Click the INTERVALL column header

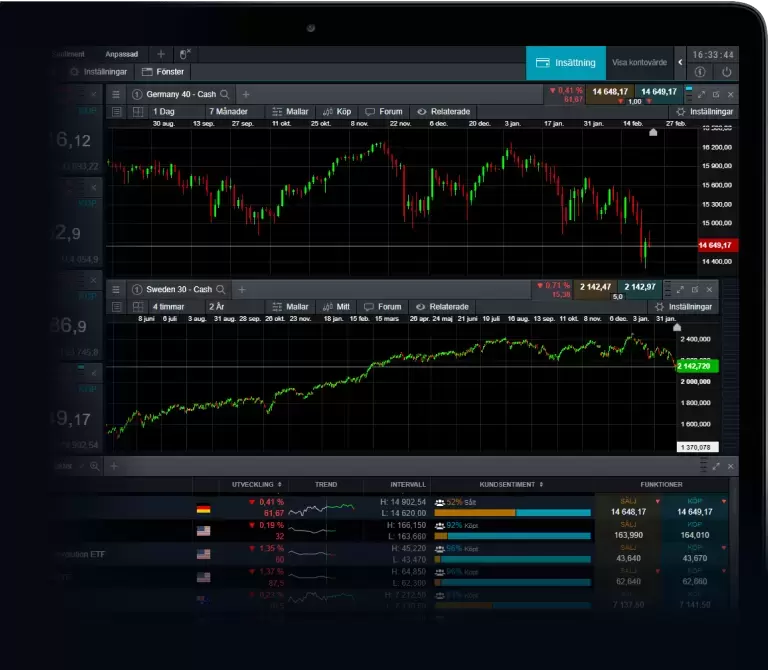[x=408, y=484]
